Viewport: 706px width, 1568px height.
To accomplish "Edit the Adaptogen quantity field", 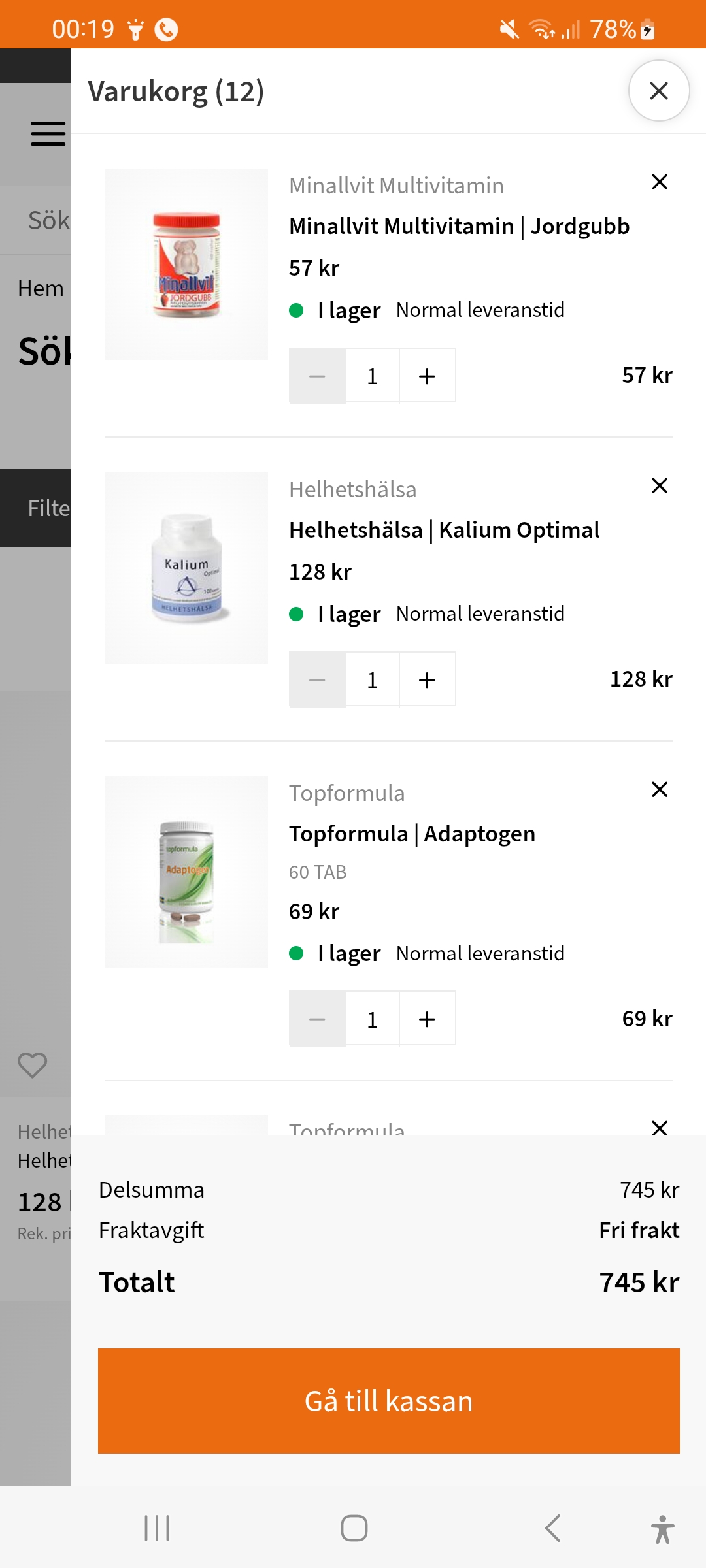I will (373, 1019).
